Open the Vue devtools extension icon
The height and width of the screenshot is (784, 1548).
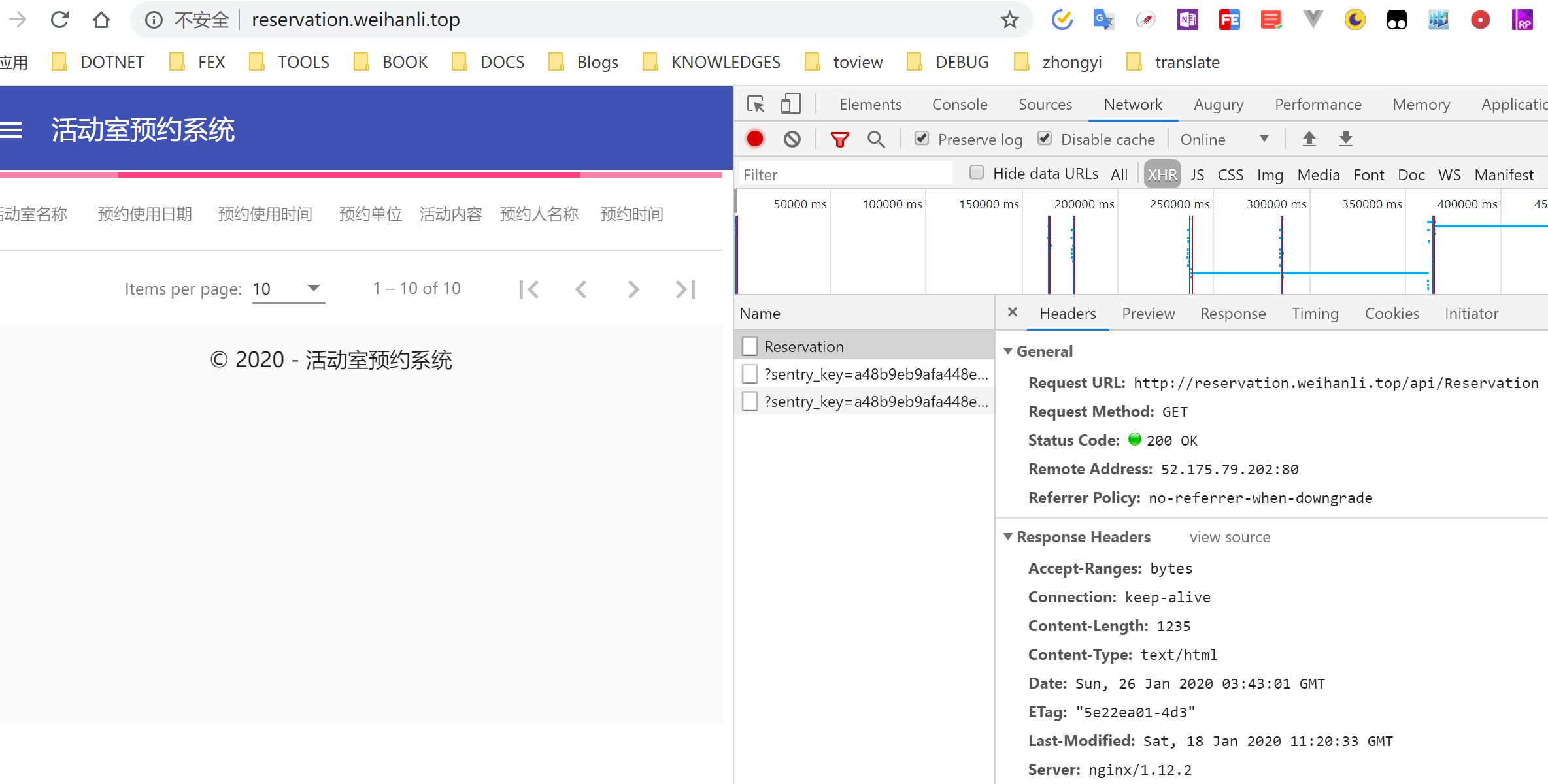(1313, 20)
